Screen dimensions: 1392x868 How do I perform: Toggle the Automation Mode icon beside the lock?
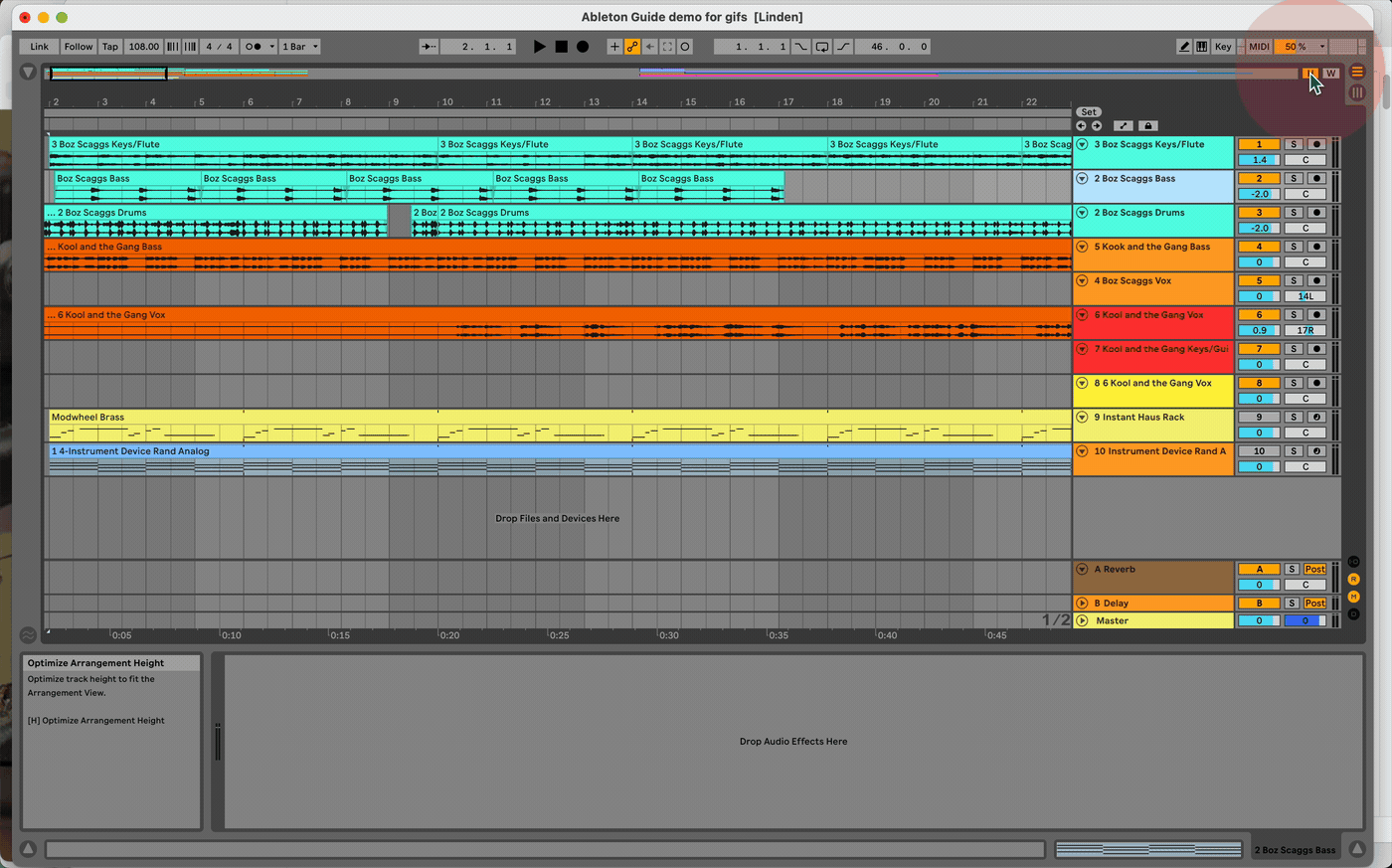pyautogui.click(x=1123, y=126)
